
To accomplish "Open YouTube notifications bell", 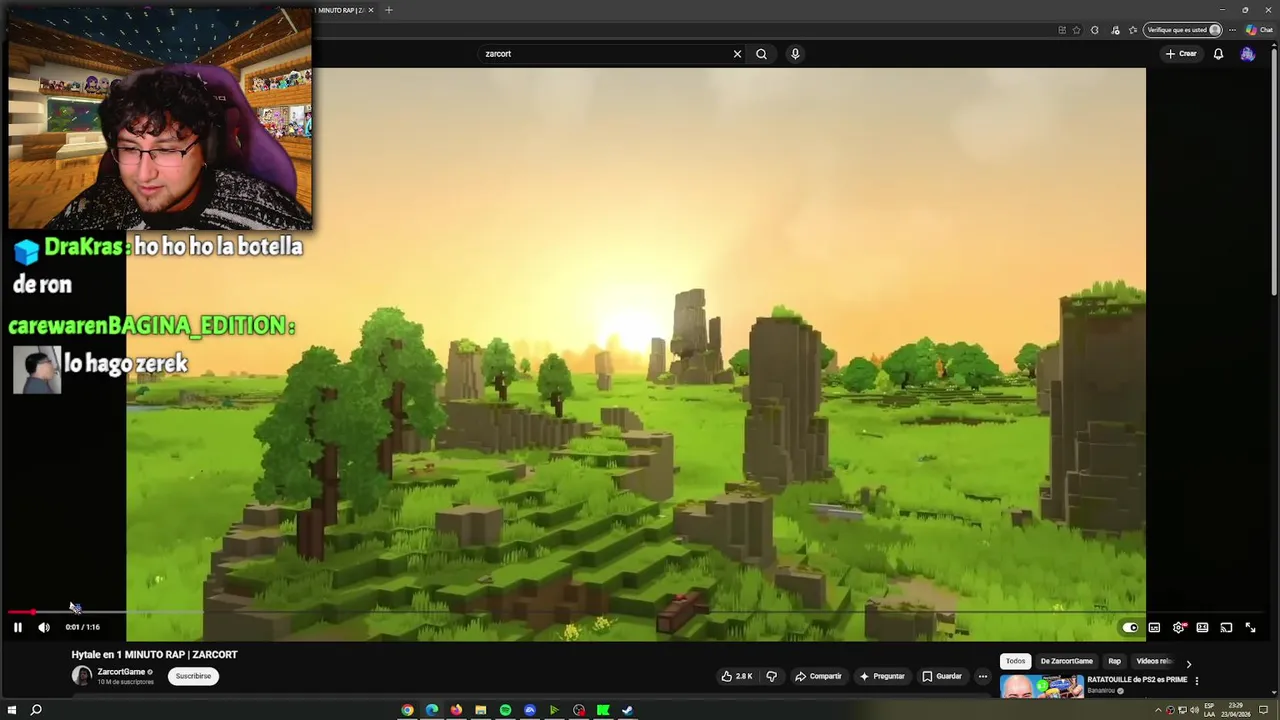I will pyautogui.click(x=1218, y=54).
